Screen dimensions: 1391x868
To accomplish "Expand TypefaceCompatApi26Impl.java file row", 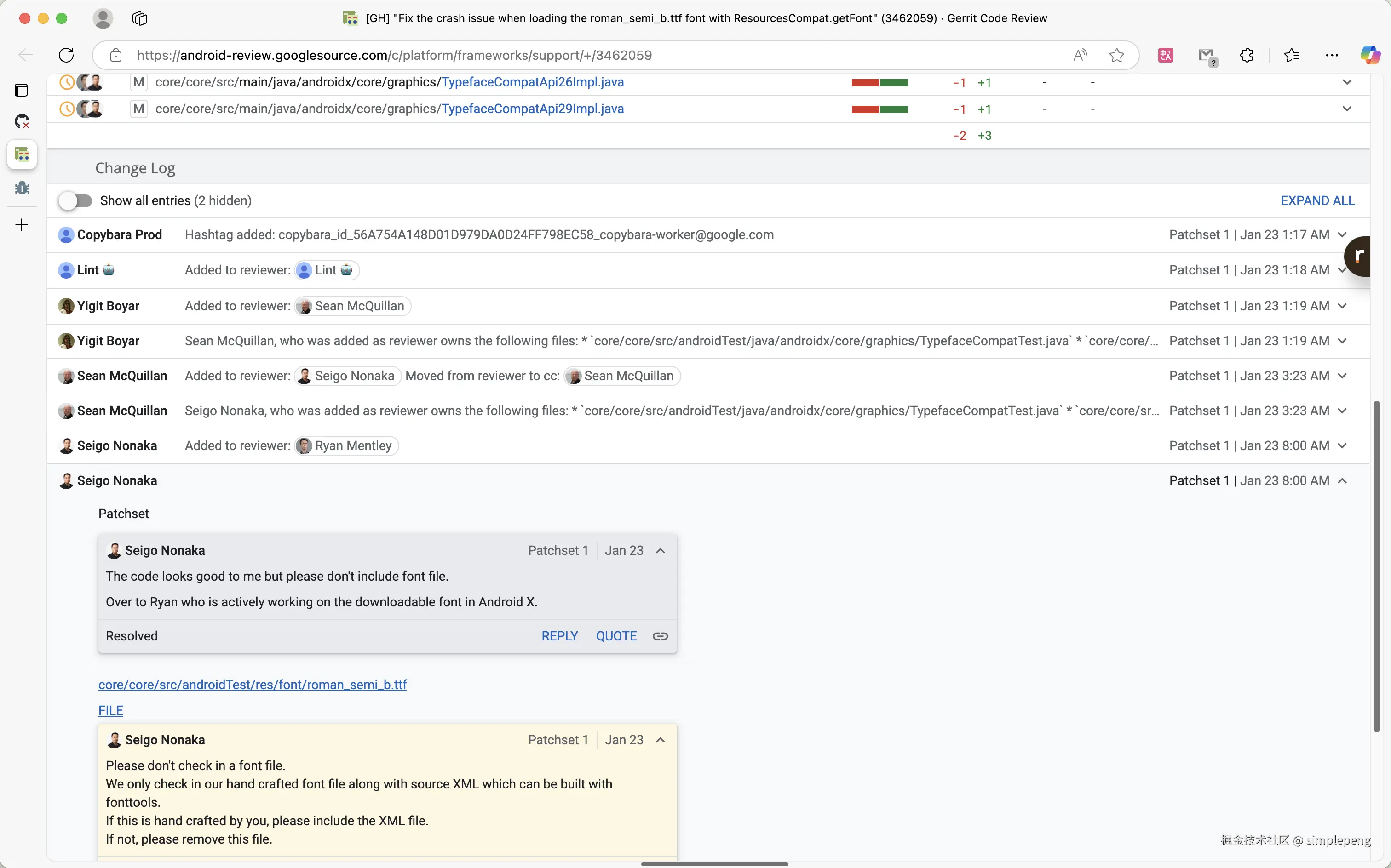I will pyautogui.click(x=1347, y=82).
